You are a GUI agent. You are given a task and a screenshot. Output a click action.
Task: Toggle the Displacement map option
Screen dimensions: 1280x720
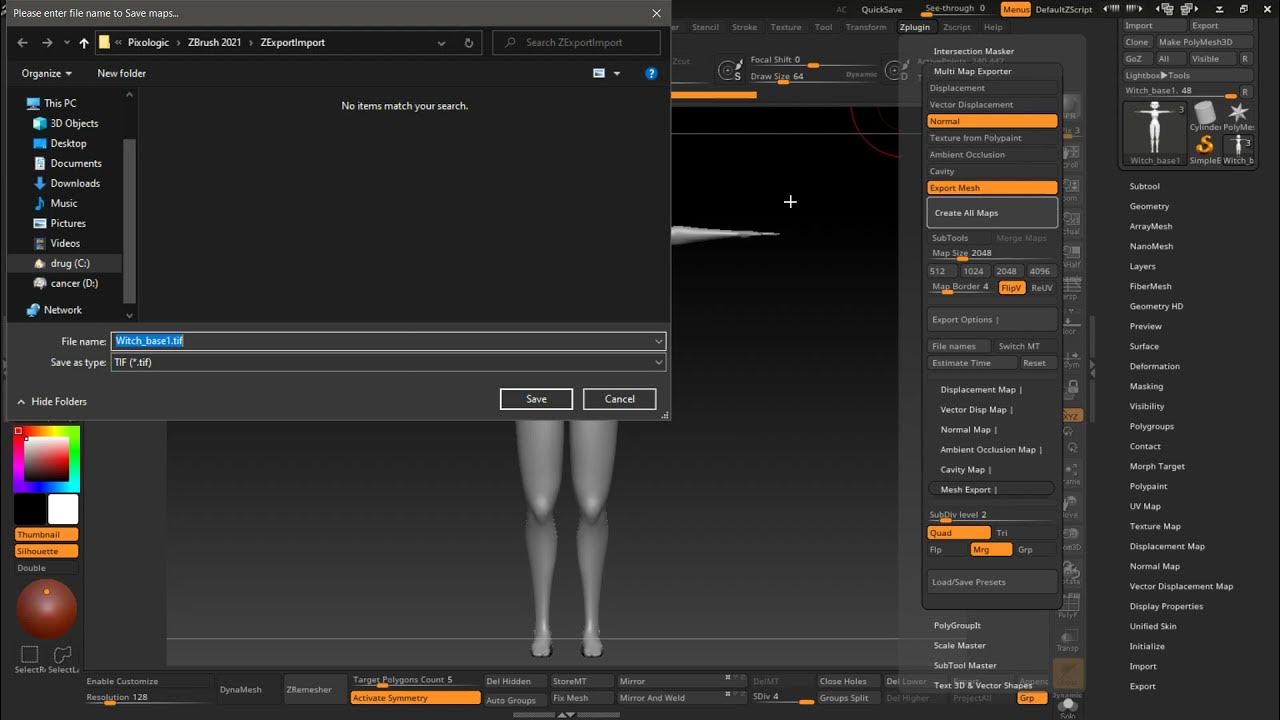pyautogui.click(x=992, y=88)
